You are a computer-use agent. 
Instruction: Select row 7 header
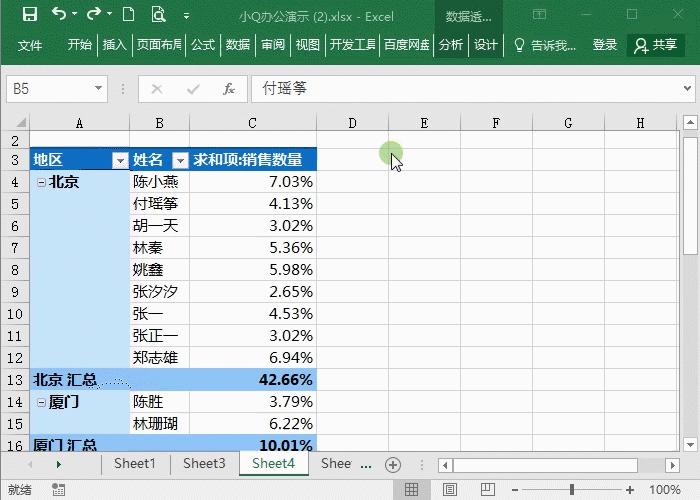click(x=15, y=248)
